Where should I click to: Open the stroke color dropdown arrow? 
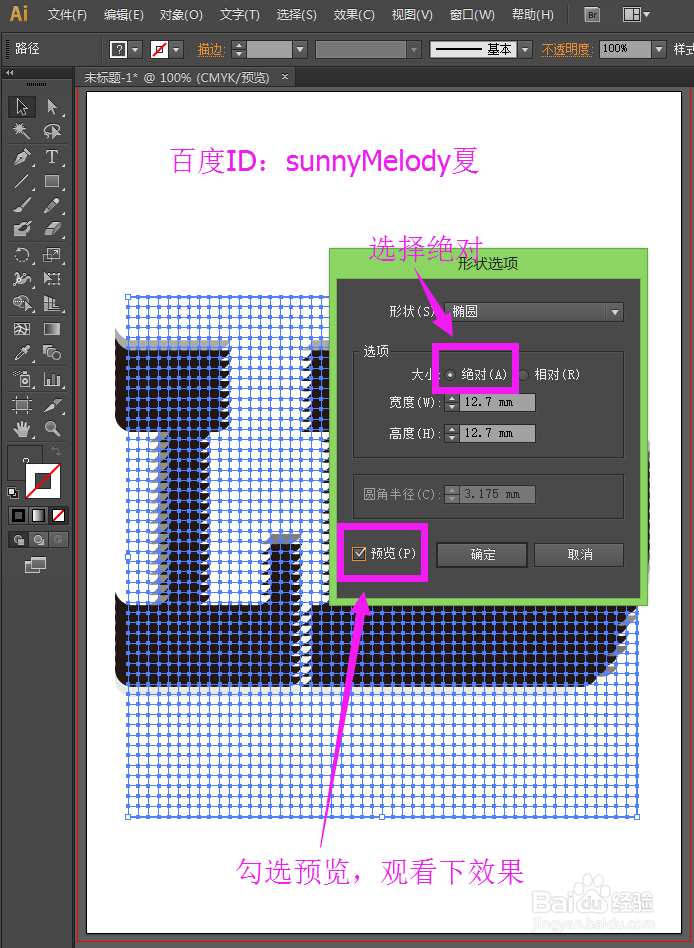point(177,50)
